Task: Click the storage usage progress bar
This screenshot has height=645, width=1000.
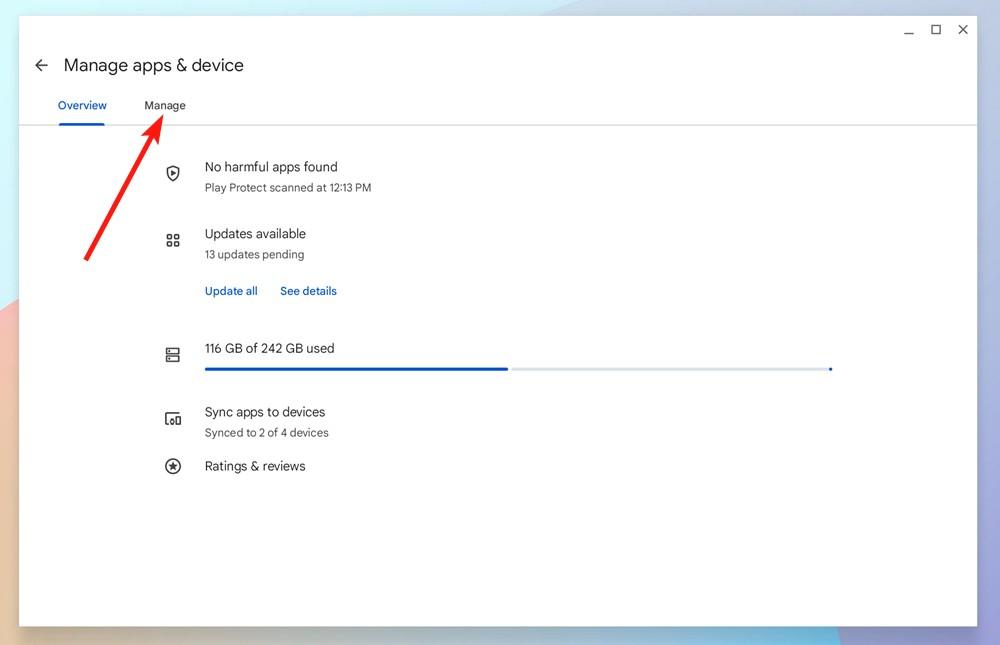Action: (x=518, y=369)
